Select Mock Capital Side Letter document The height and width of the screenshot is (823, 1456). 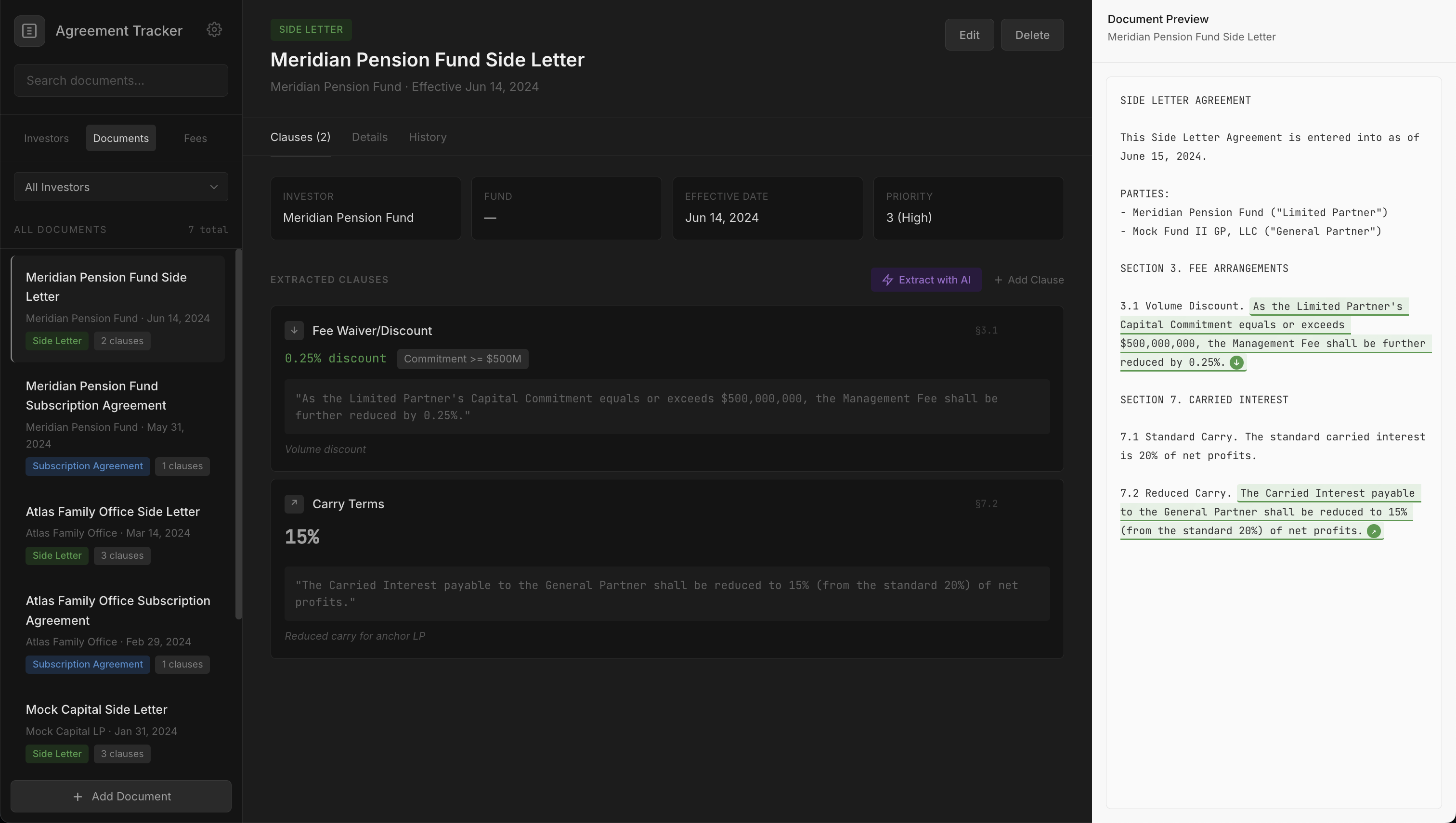(97, 709)
